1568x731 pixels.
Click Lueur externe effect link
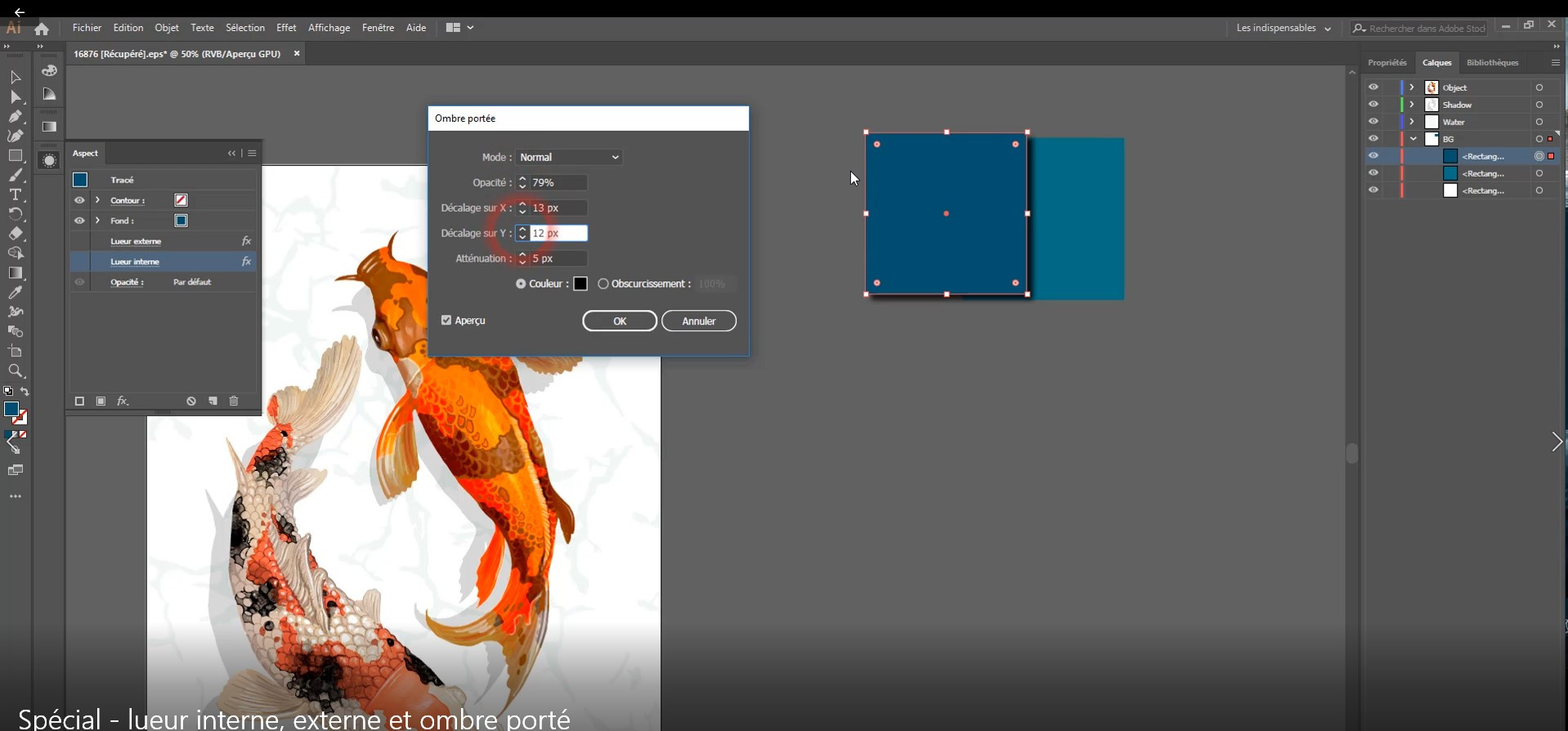136,241
